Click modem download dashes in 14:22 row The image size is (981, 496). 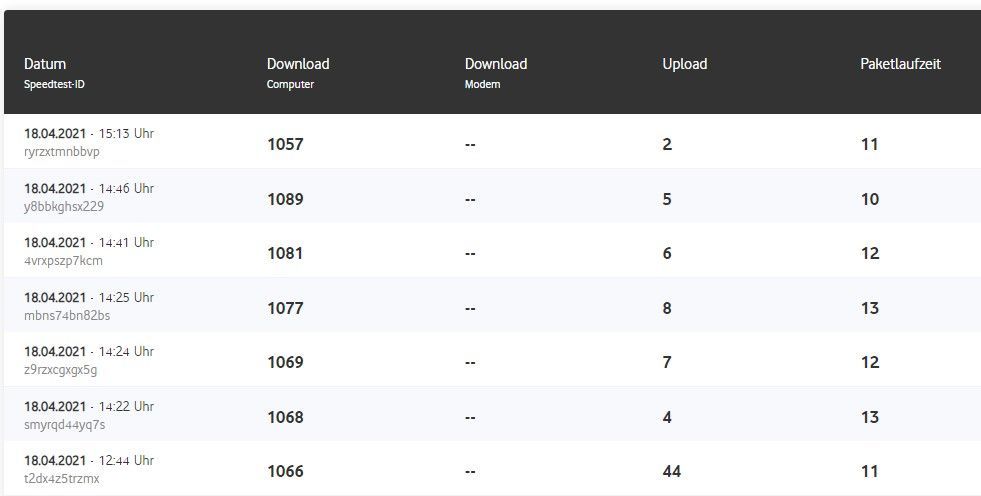470,418
